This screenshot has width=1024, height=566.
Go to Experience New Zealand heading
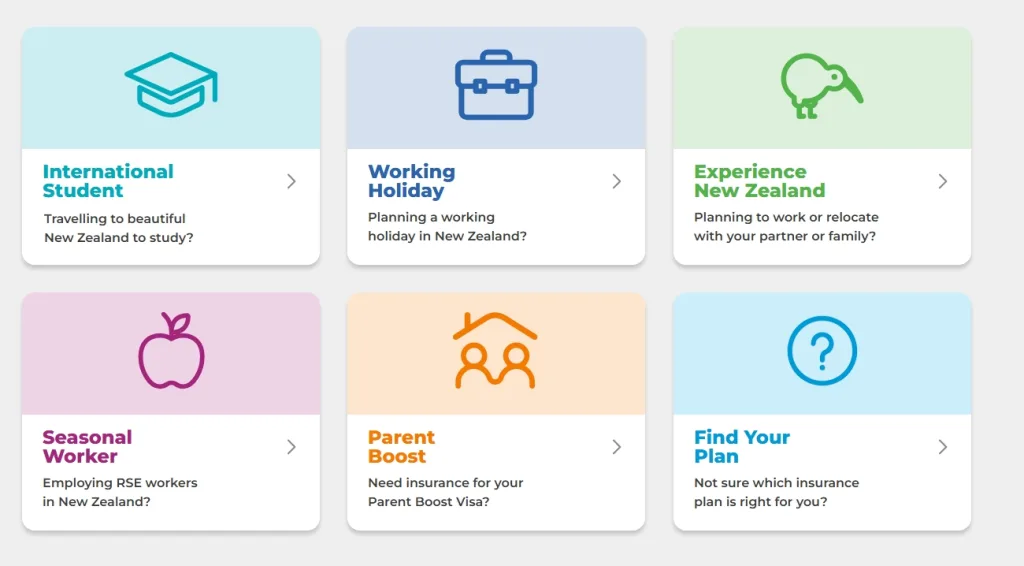(x=759, y=181)
